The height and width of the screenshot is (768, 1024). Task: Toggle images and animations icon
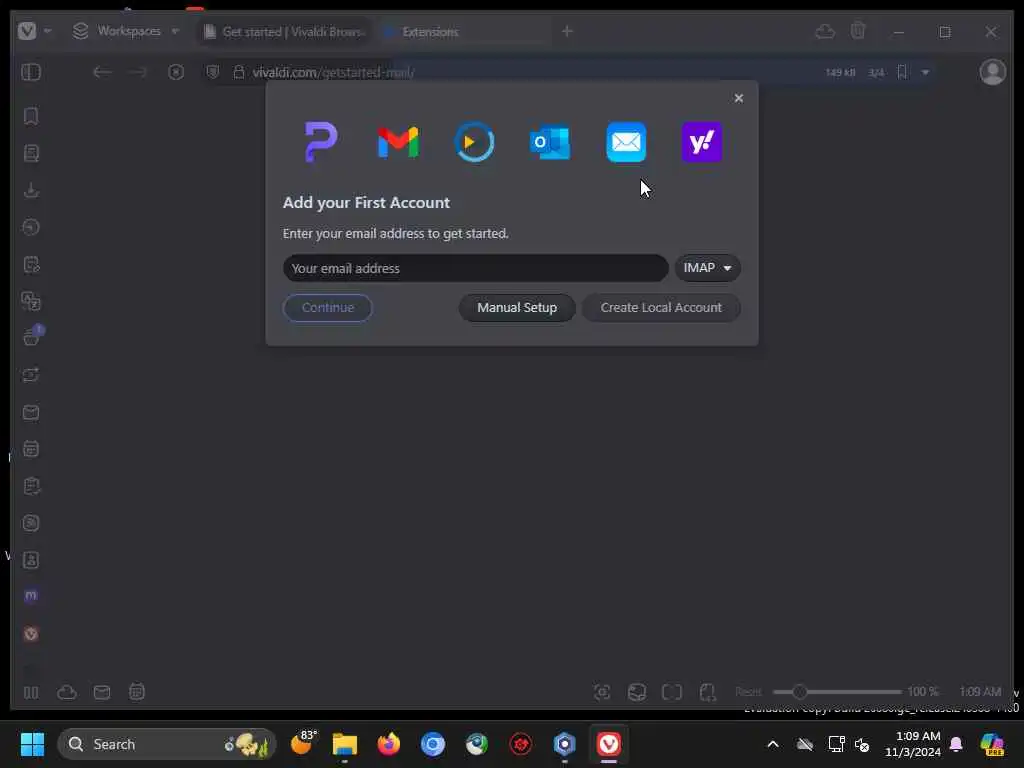pos(637,692)
